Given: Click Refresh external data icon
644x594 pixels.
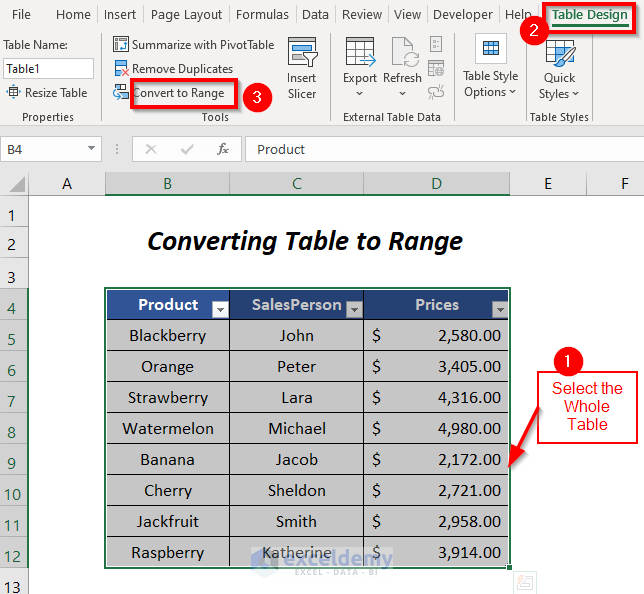Looking at the screenshot, I should coord(402,55).
